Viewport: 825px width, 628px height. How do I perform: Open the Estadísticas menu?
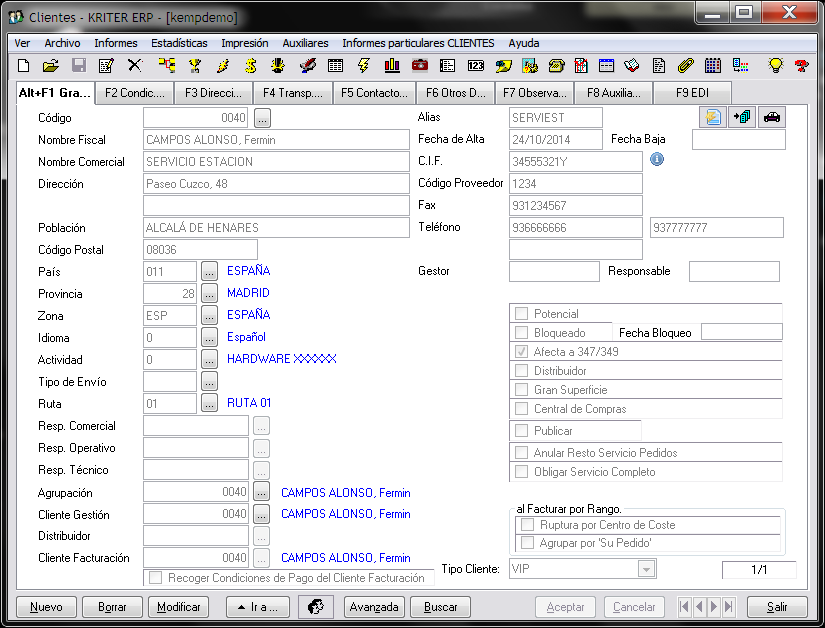pyautogui.click(x=179, y=43)
